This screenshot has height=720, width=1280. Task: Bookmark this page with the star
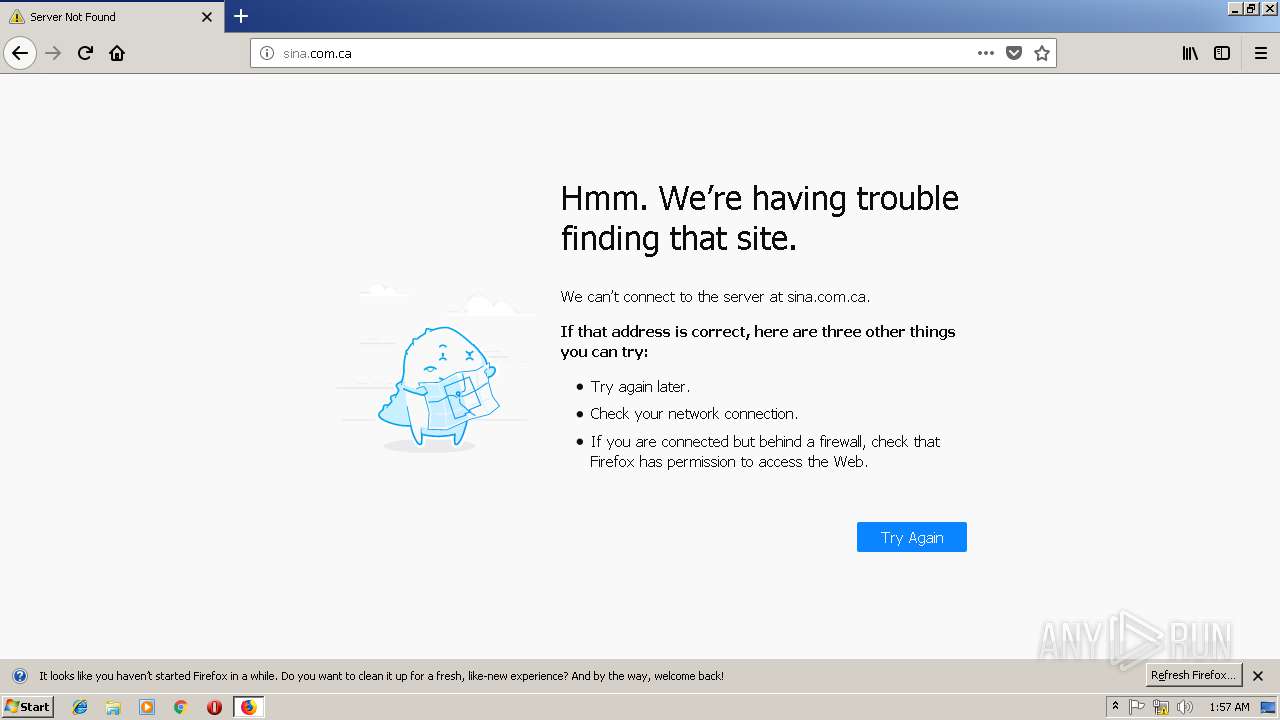1042,53
